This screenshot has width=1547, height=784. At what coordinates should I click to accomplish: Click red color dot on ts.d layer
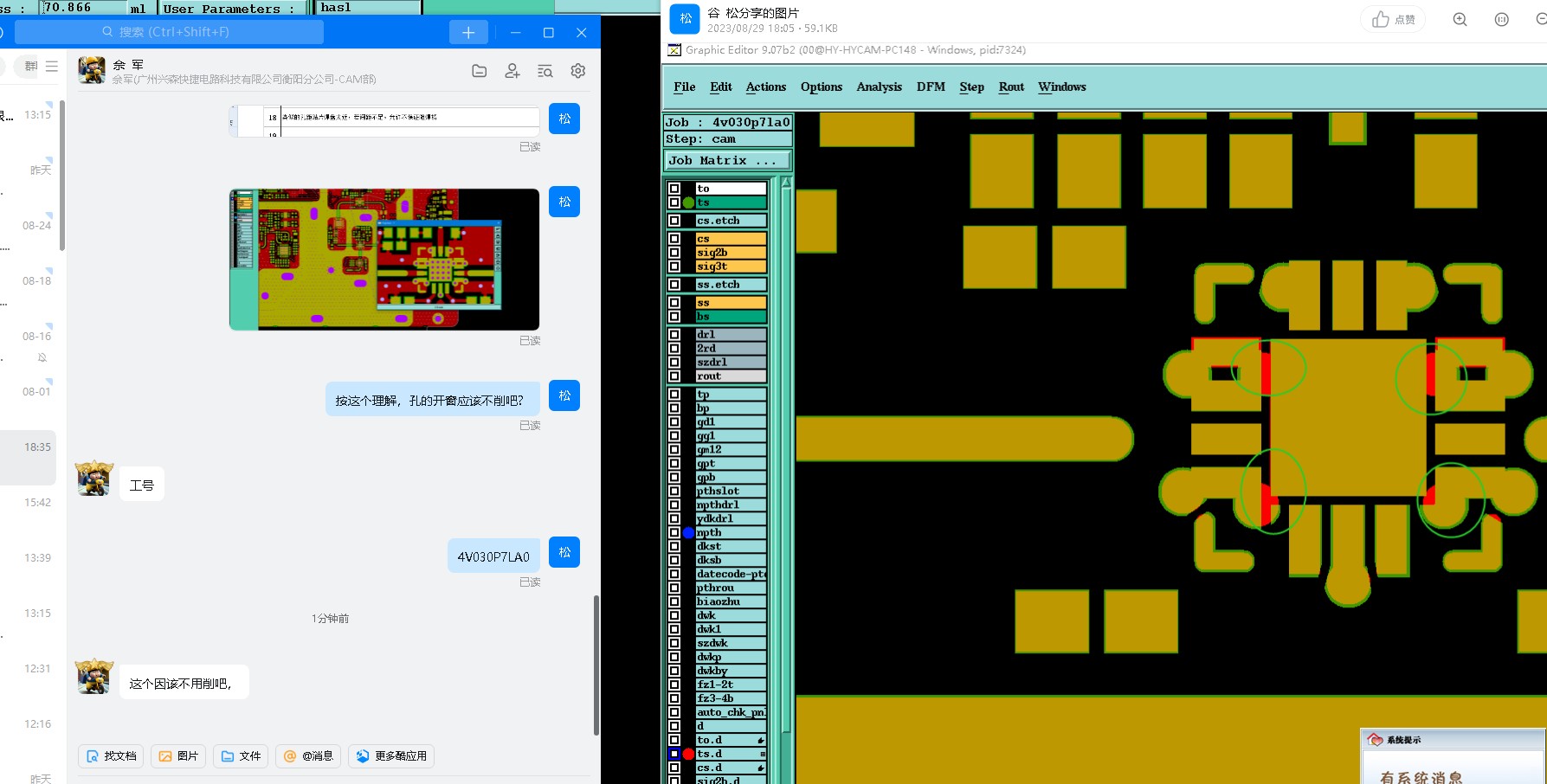tap(688, 755)
